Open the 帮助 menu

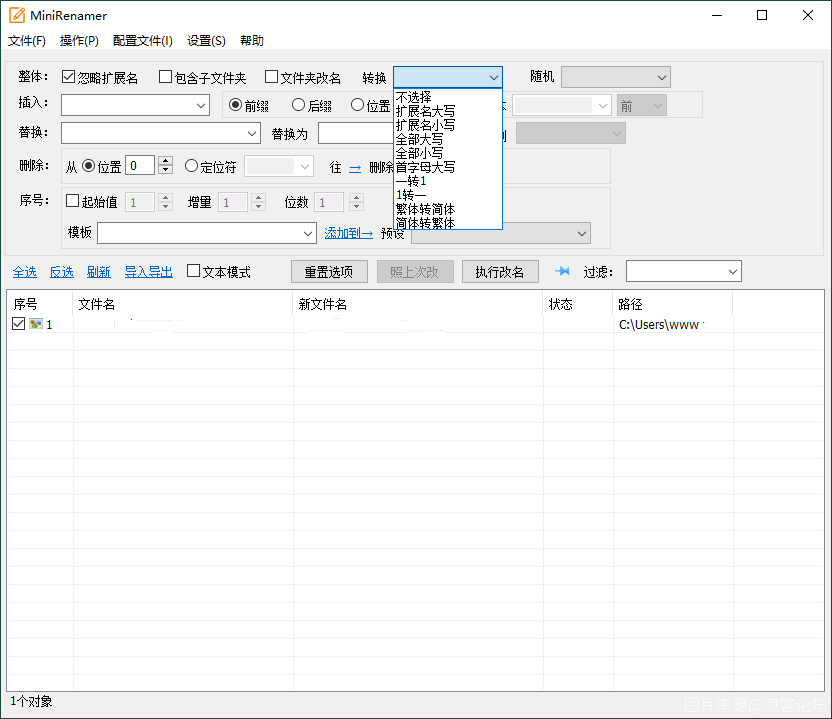(252, 41)
